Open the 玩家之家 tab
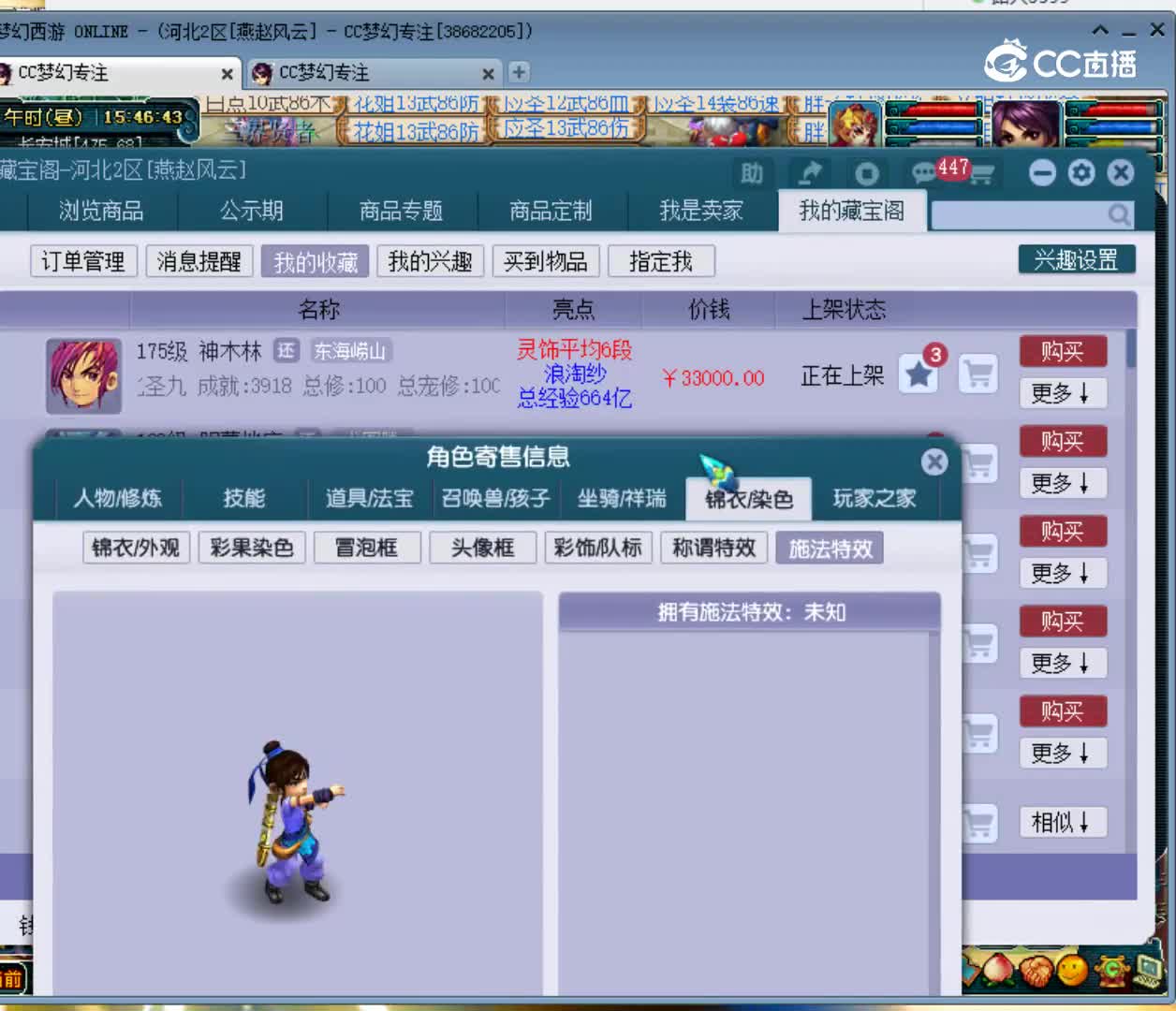This screenshot has height=1011, width=1176. coord(875,498)
